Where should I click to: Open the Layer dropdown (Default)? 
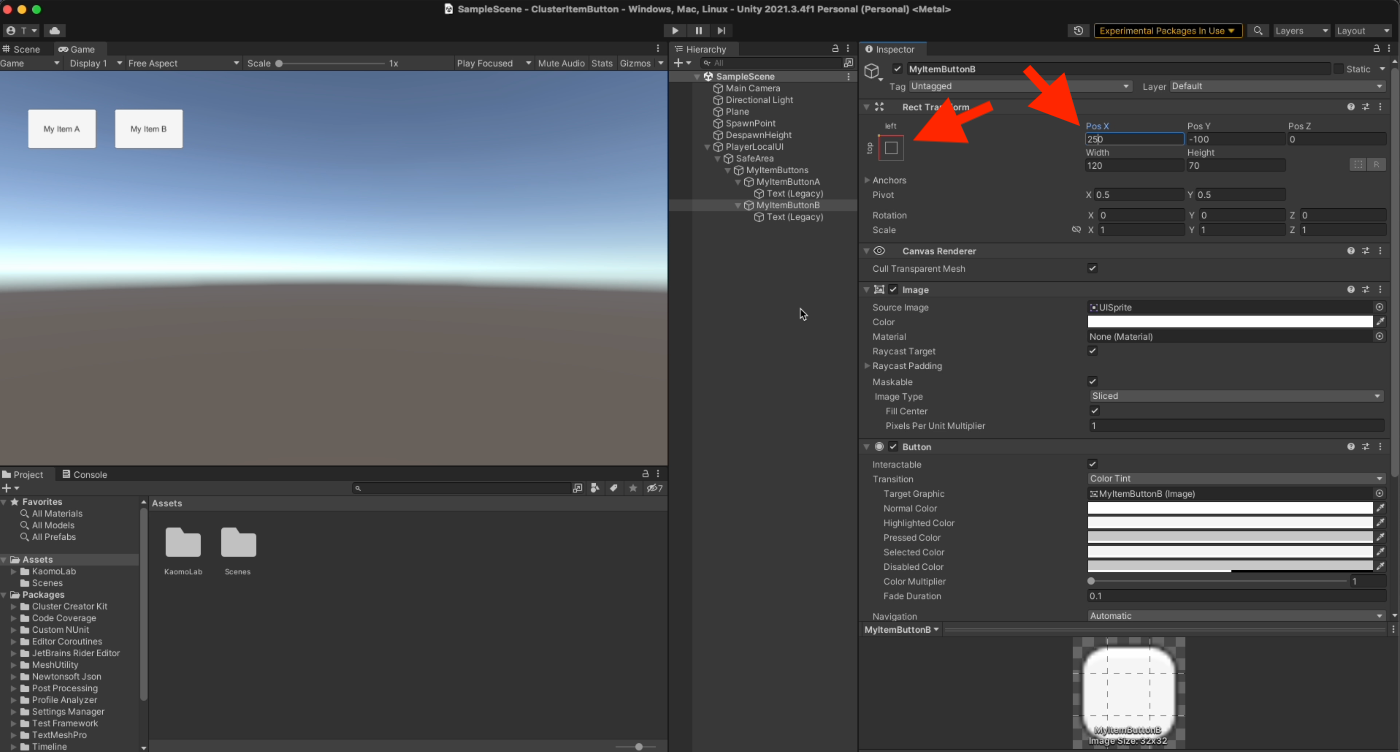click(1277, 86)
